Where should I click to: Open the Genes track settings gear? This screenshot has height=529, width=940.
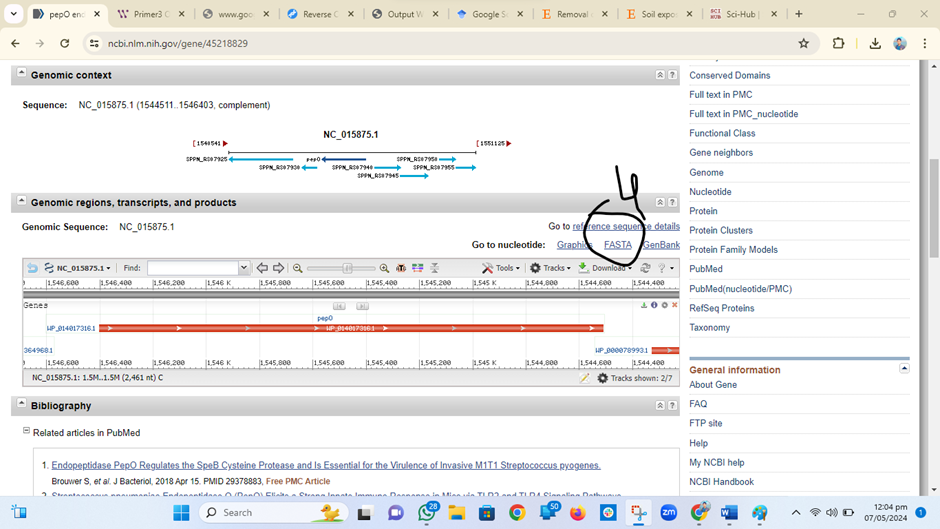point(664,305)
